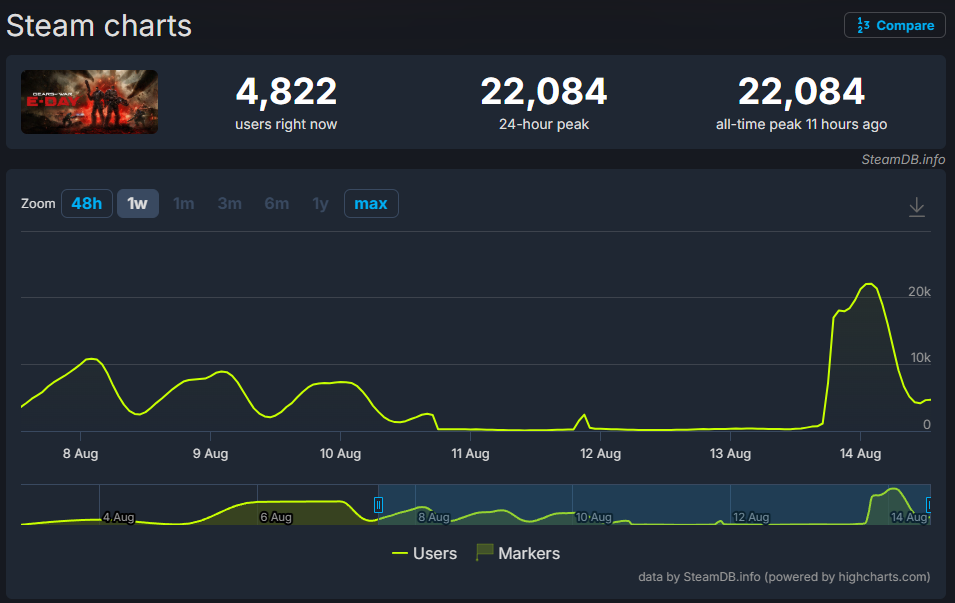Grab the right navigator range handle

click(928, 505)
